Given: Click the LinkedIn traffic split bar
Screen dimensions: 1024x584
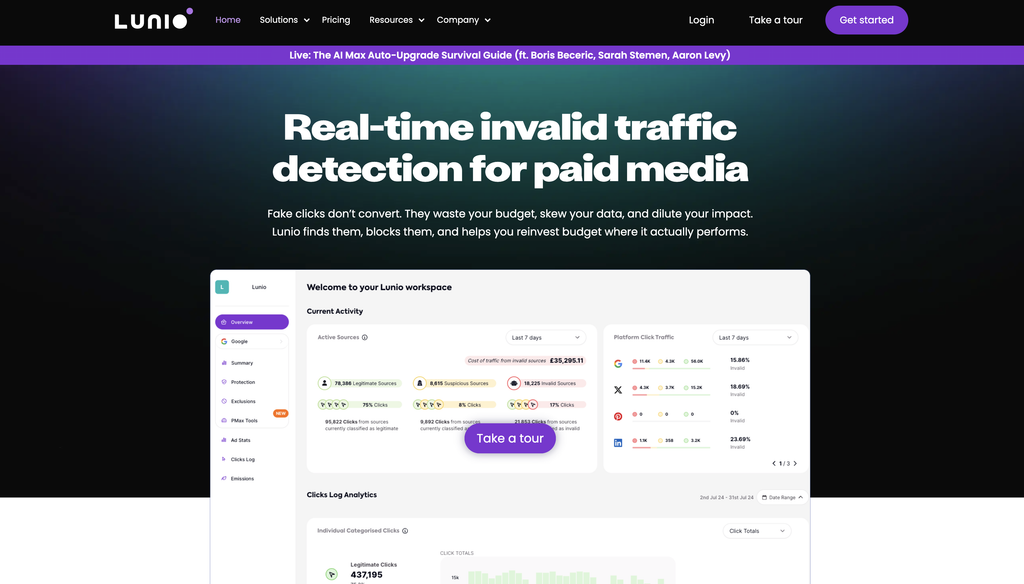Looking at the screenshot, I should coord(671,447).
